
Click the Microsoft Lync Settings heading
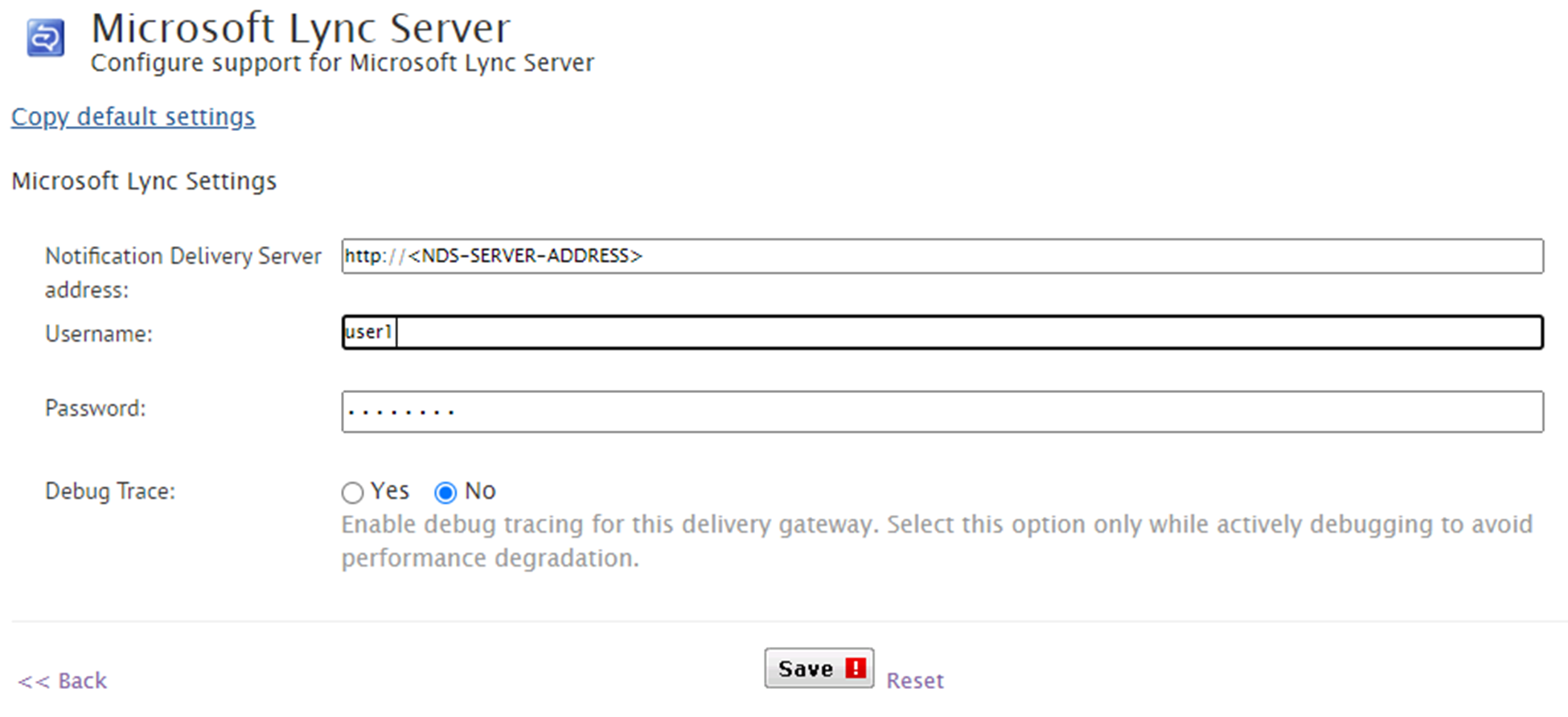click(x=144, y=181)
